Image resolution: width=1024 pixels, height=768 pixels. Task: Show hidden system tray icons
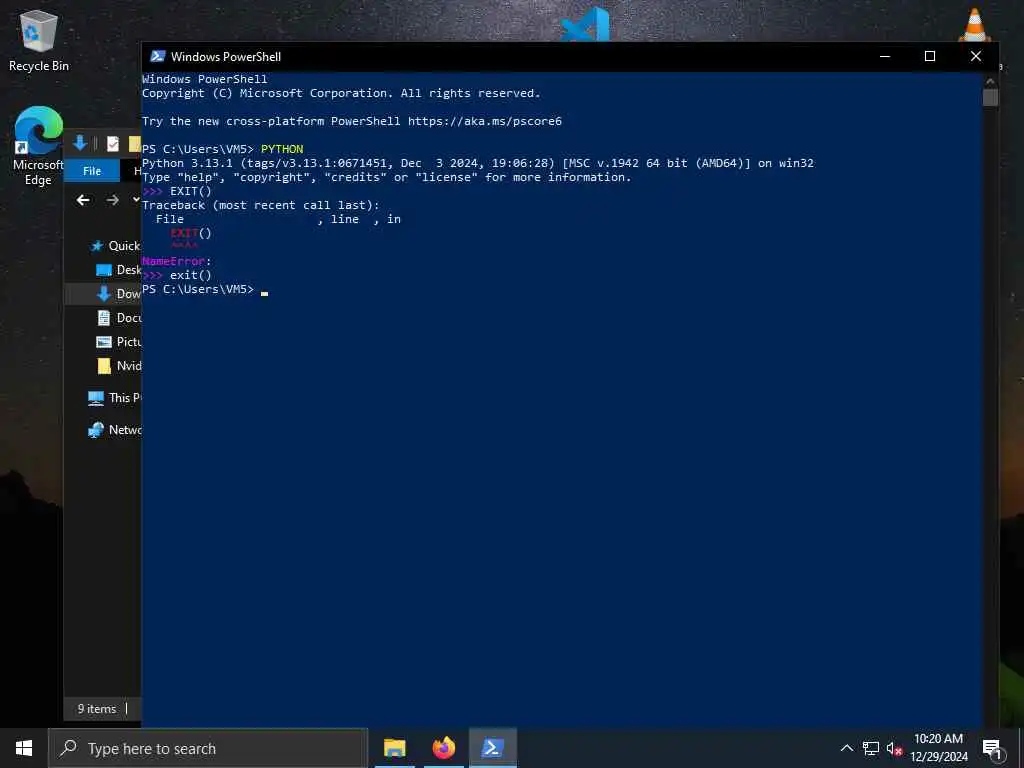tap(846, 748)
